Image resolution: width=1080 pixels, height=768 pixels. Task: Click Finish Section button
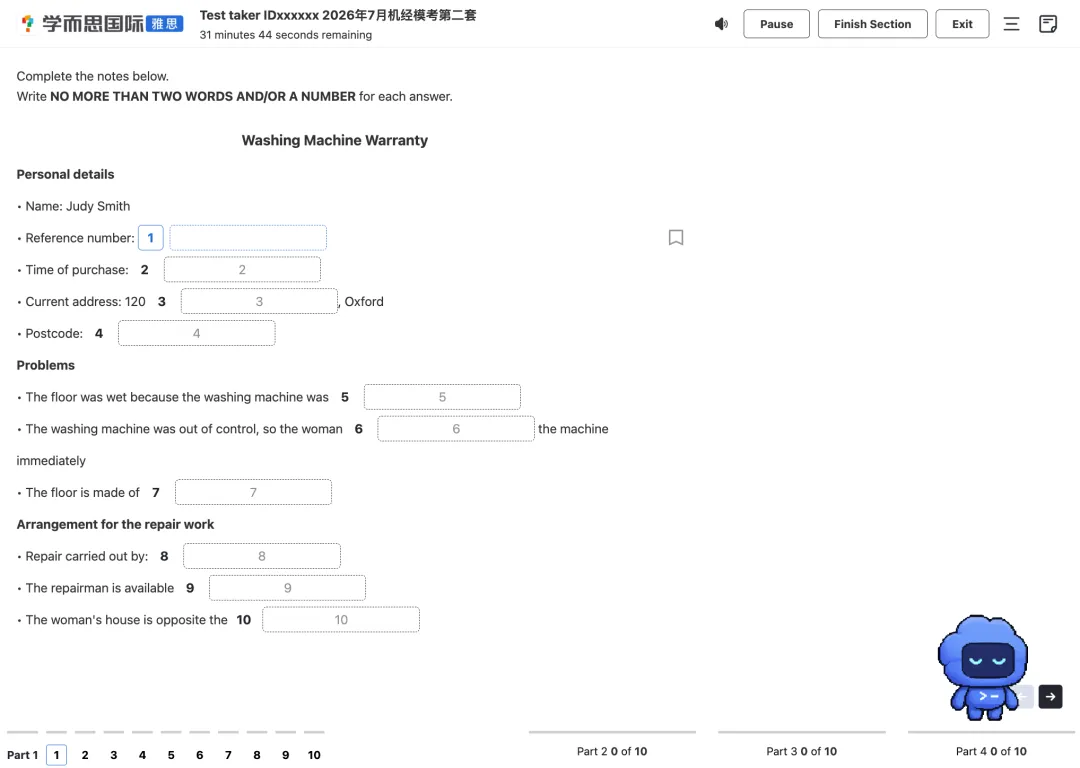point(872,24)
